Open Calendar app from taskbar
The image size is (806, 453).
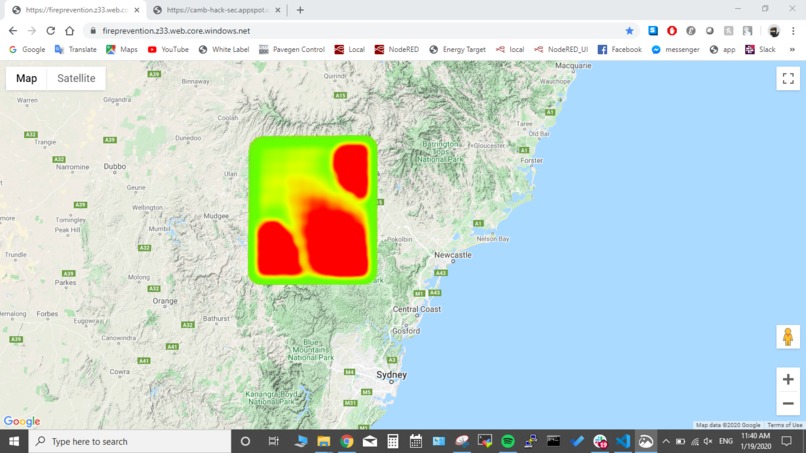pos(416,441)
